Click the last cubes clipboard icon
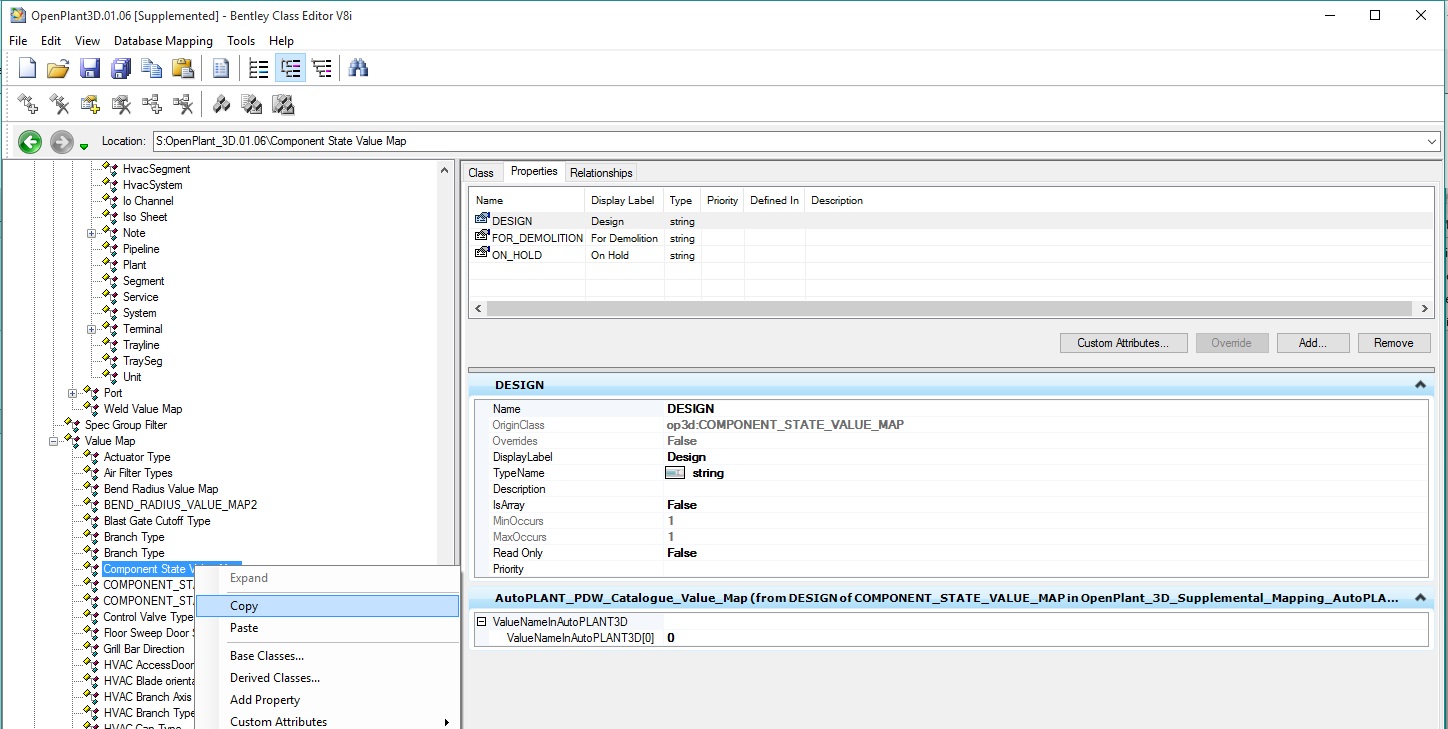Image resolution: width=1448 pixels, height=729 pixels. 283,104
